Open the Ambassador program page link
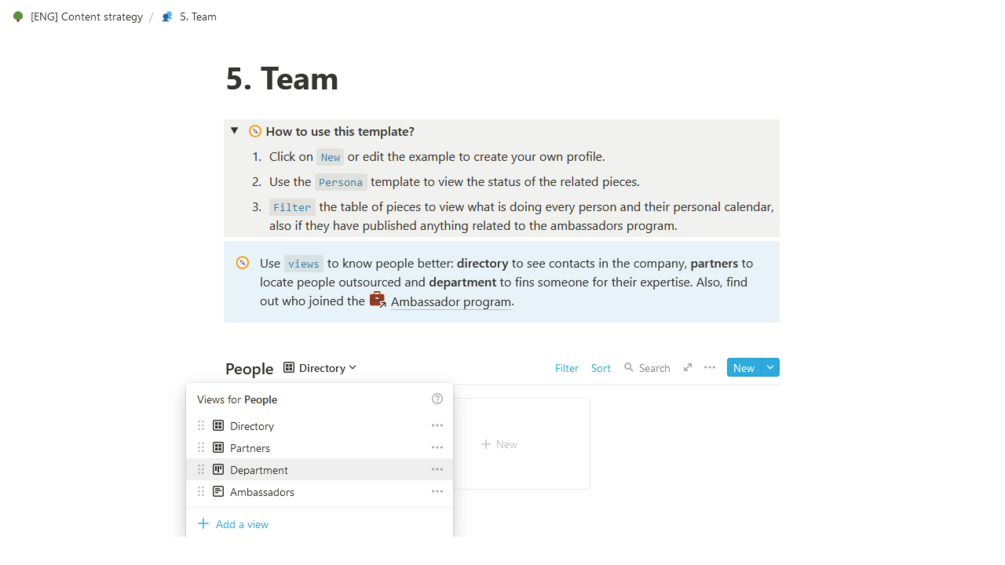The image size is (1005, 565). point(451,302)
